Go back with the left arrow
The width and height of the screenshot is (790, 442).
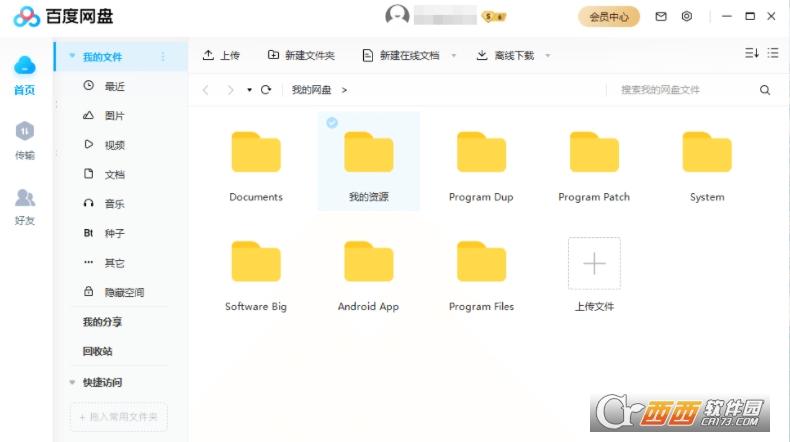click(206, 90)
